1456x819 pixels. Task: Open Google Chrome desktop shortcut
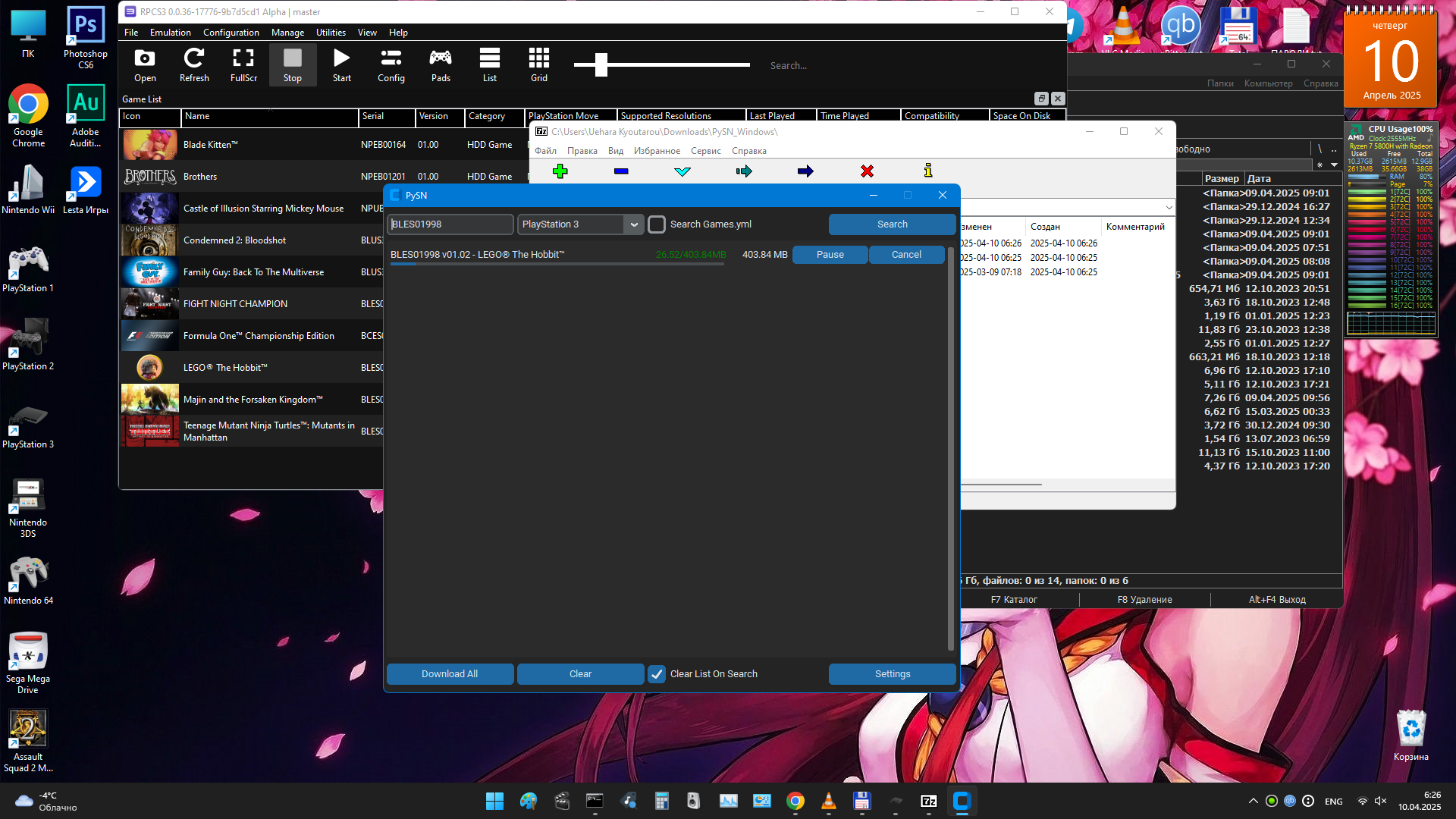(x=28, y=115)
